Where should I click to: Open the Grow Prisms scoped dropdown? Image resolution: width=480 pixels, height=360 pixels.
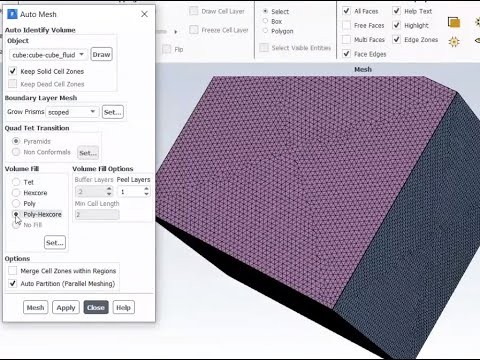click(72, 112)
